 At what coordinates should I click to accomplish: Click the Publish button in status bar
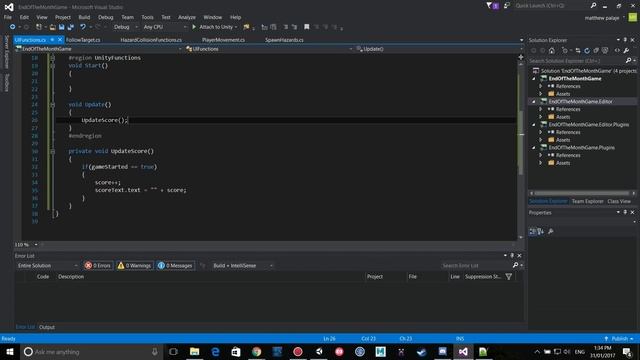(x=619, y=339)
